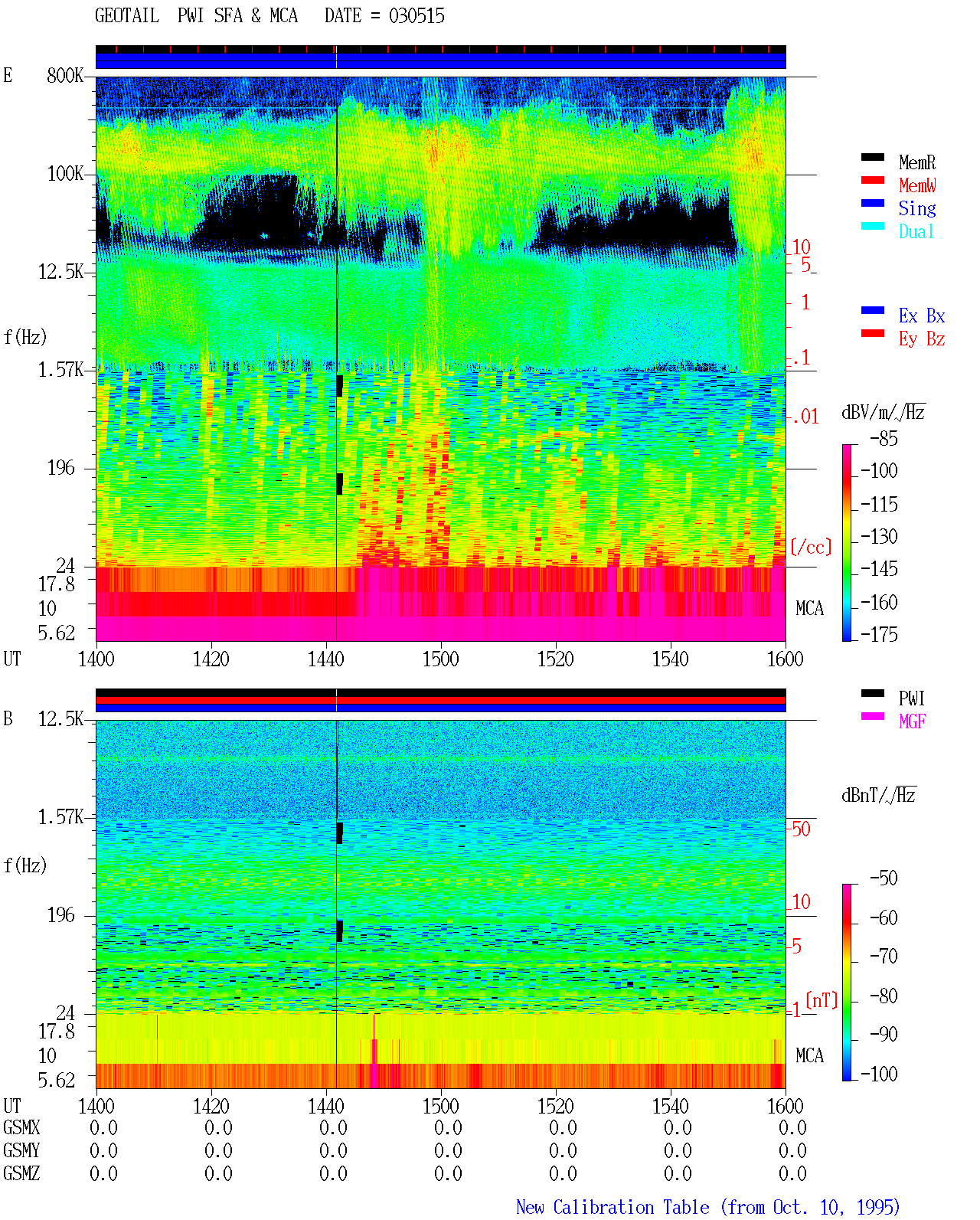Click the Ex Bx legend label
980x1220 pixels.
pyautogui.click(x=922, y=316)
